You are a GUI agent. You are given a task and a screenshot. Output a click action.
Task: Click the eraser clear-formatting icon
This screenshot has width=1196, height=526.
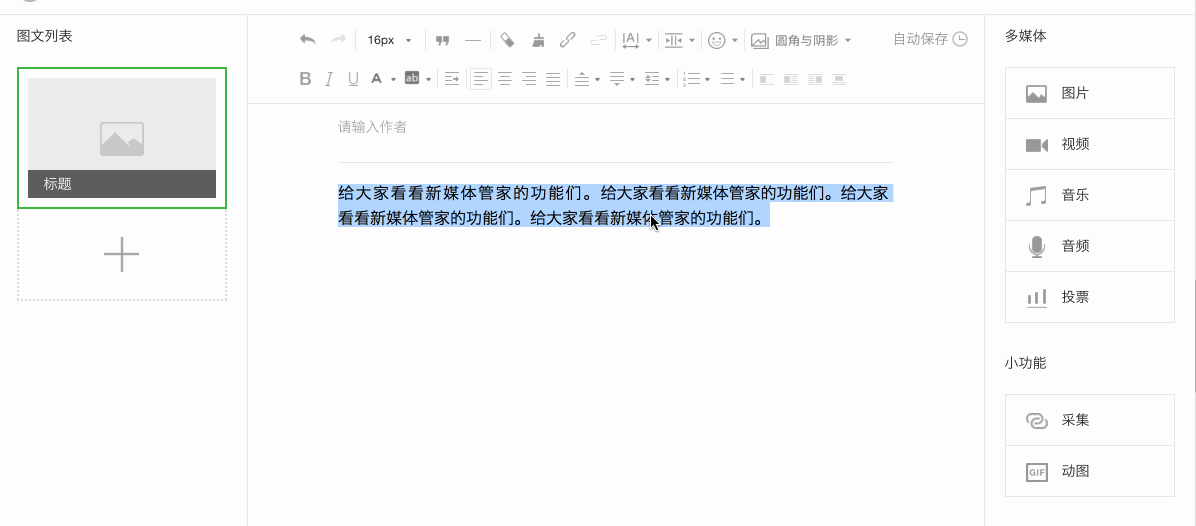[x=507, y=40]
